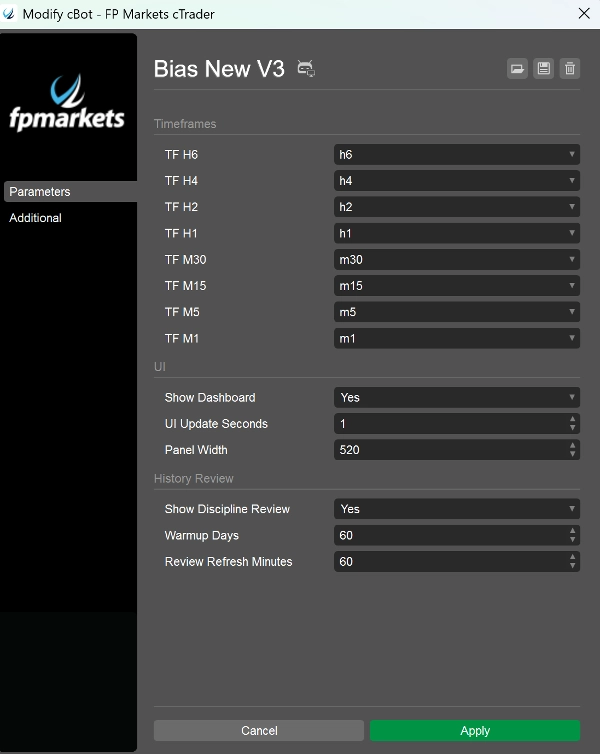
Task: Decrease UI Update Seconds with down arrow
Action: pyautogui.click(x=572, y=428)
